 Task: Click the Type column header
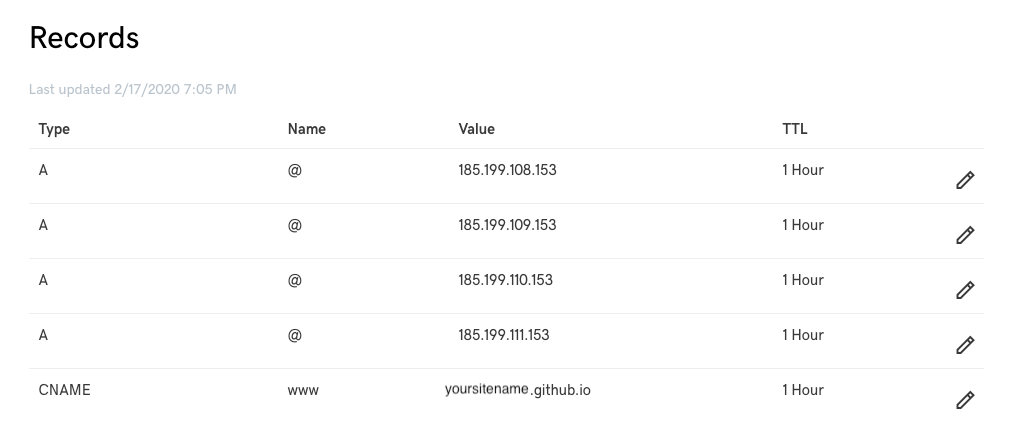(54, 129)
